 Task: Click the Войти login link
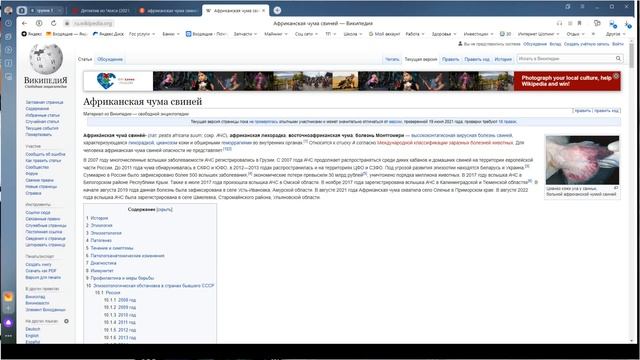(x=618, y=44)
